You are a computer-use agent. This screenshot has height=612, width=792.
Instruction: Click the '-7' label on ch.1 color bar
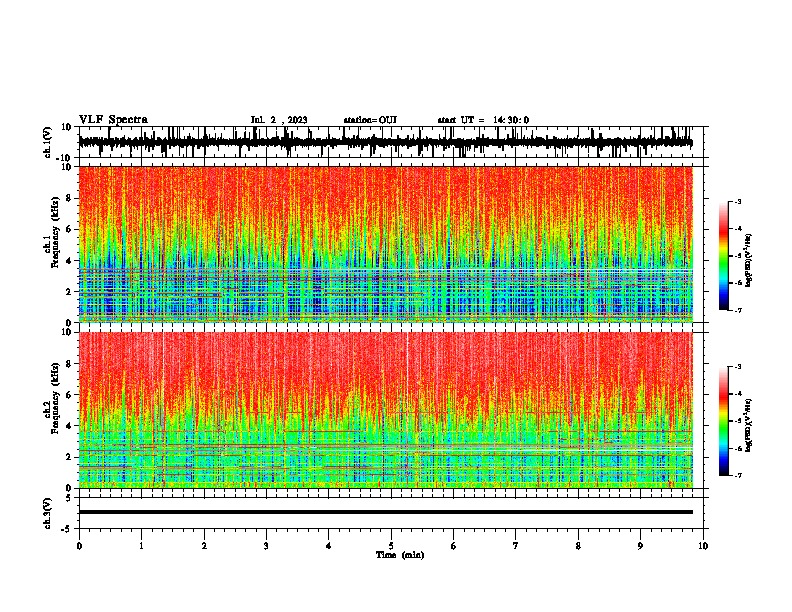click(x=738, y=310)
